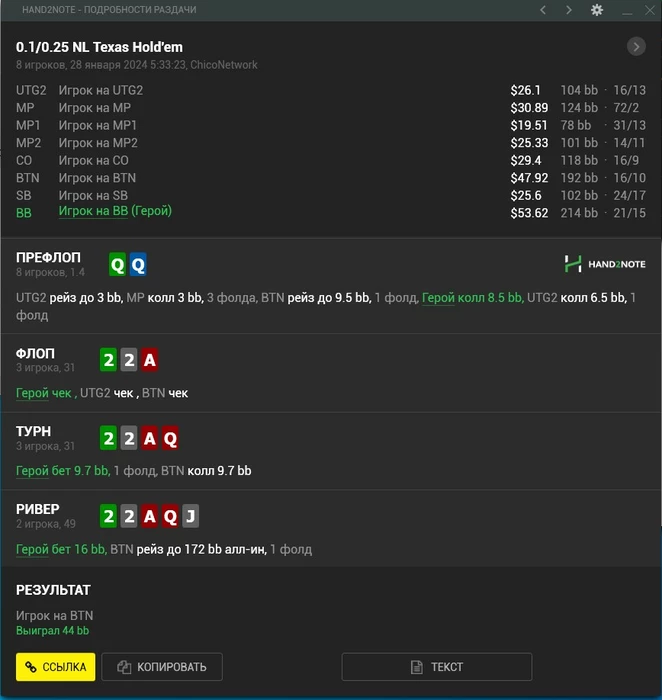Click the Герой чек link on the flop
The width and height of the screenshot is (662, 700).
coord(43,393)
